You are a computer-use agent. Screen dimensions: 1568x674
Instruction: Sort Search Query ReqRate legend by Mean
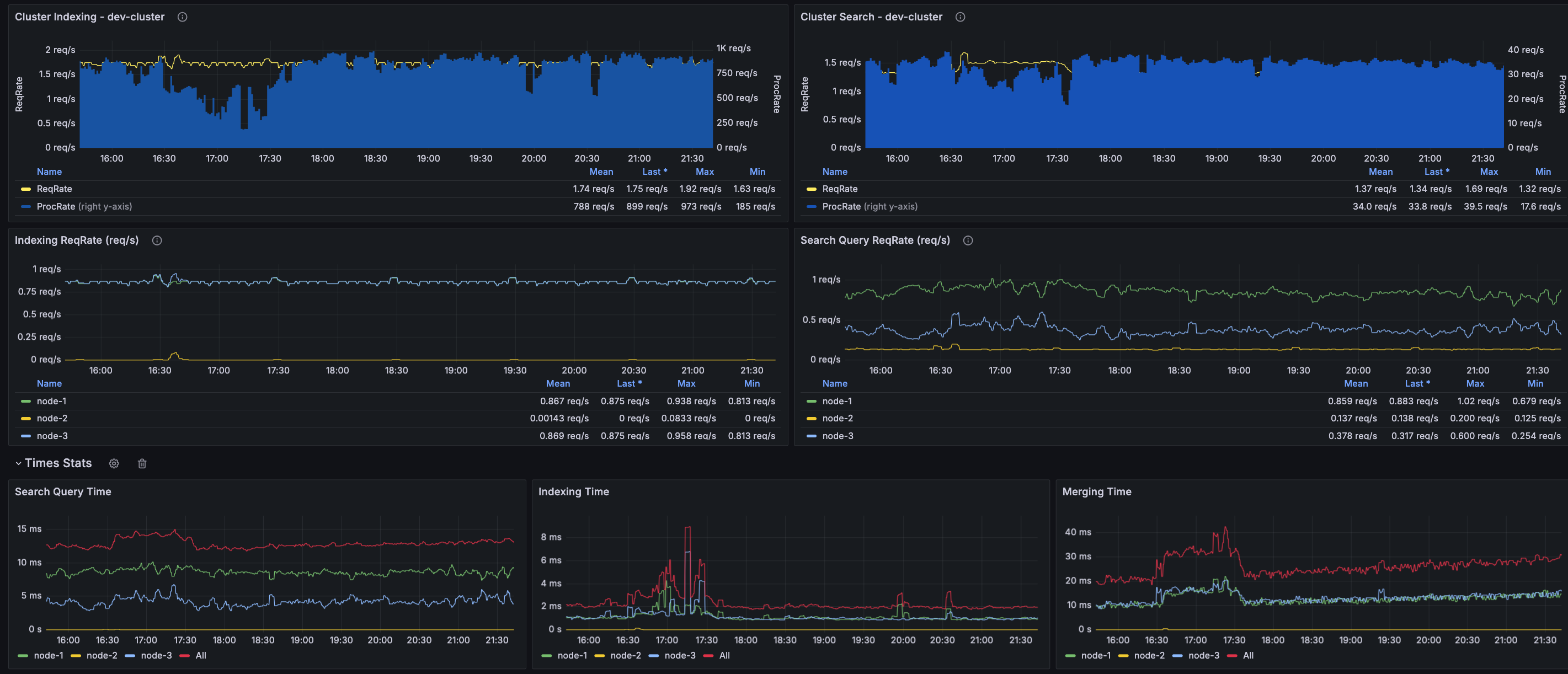1356,384
